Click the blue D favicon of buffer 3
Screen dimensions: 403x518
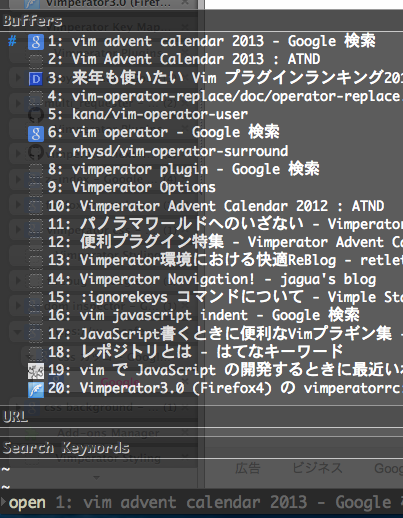(36, 79)
